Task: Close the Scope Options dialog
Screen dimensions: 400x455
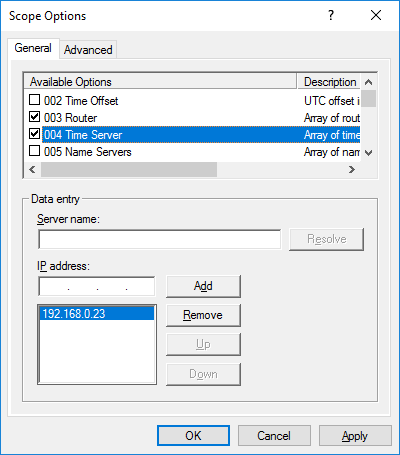Action: click(x=376, y=15)
